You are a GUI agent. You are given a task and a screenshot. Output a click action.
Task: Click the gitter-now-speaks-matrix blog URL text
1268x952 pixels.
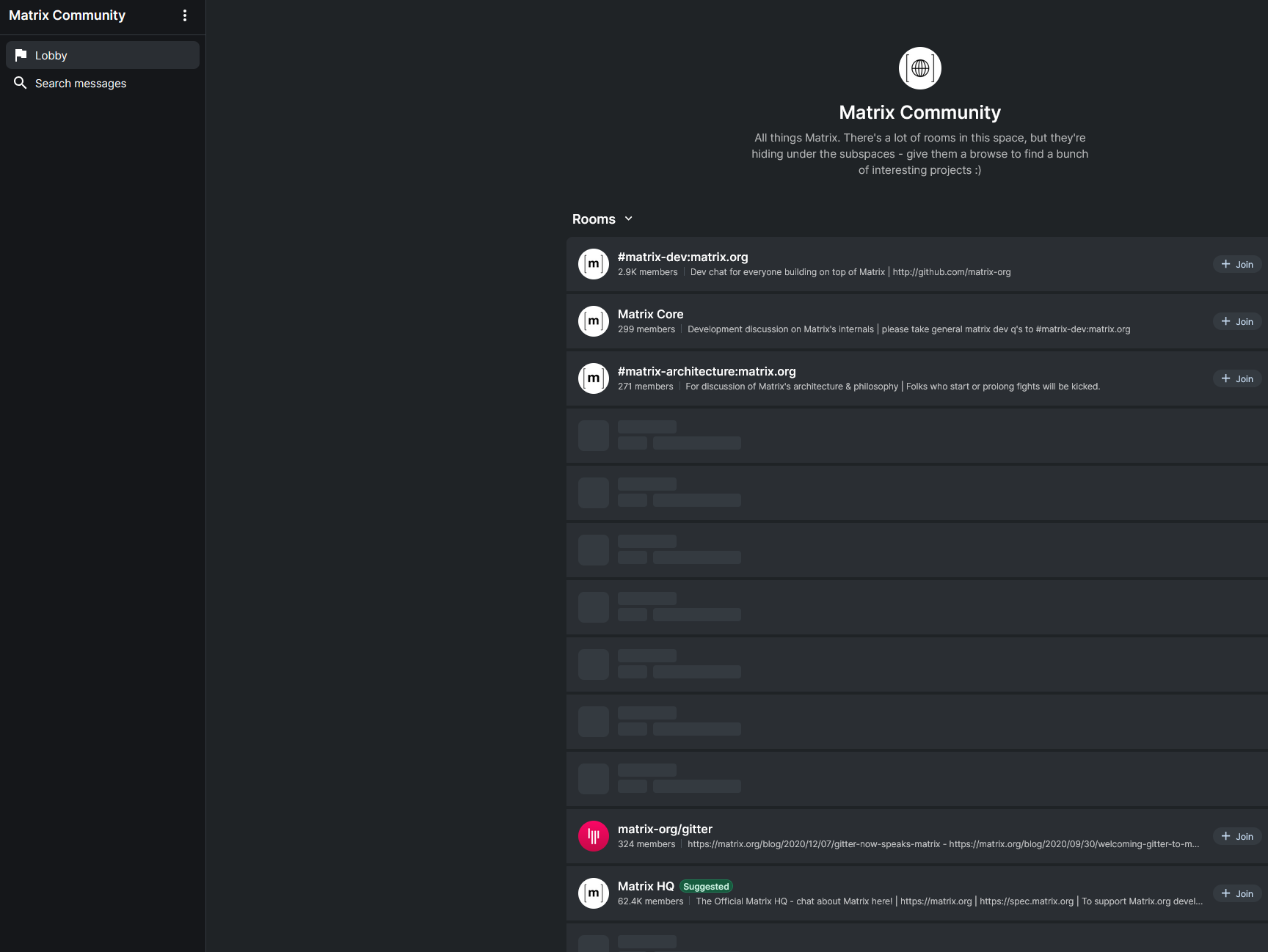[944, 844]
